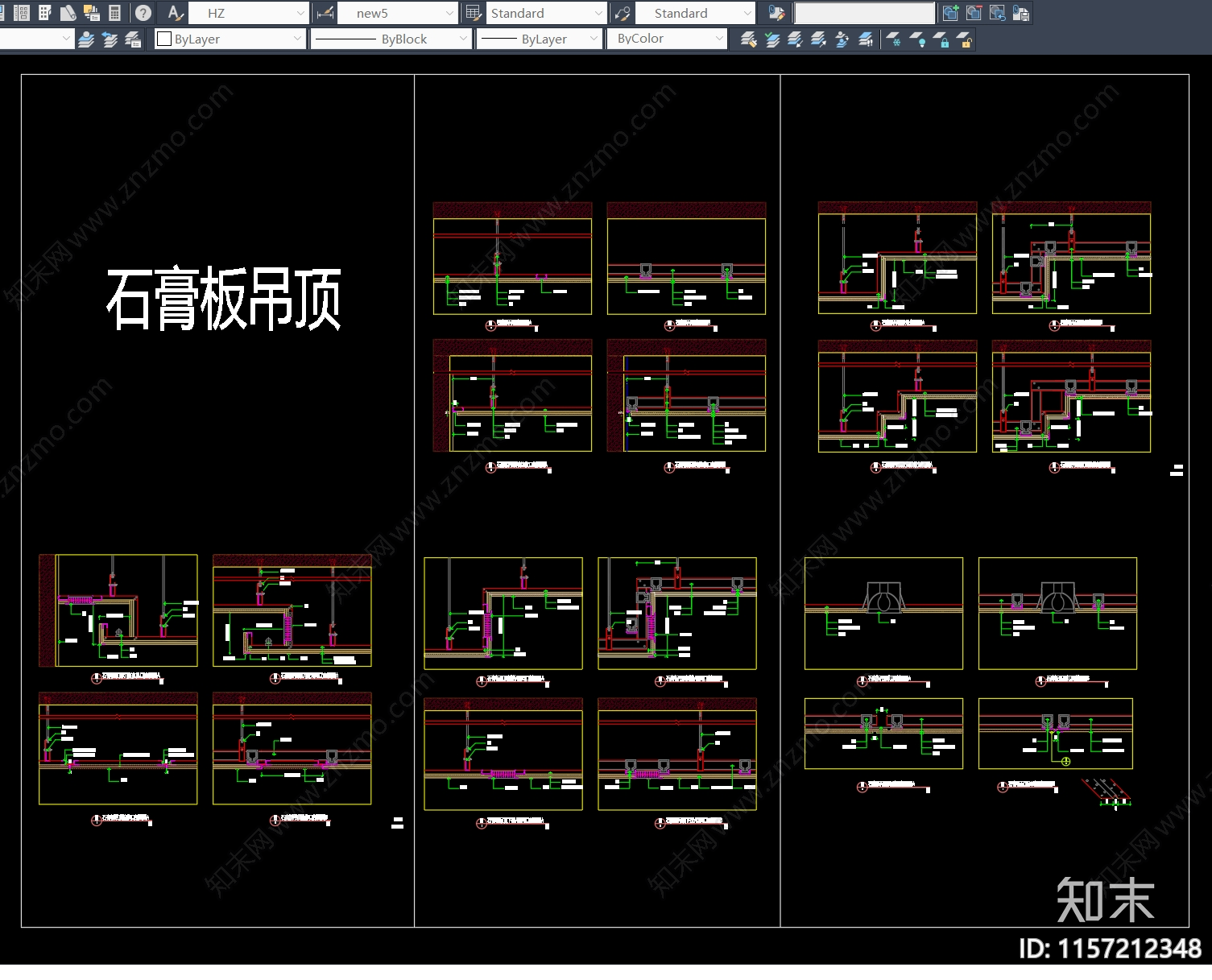Viewport: 1212px width, 980px height.
Task: Open the HZ text style dropdown
Action: (x=249, y=13)
